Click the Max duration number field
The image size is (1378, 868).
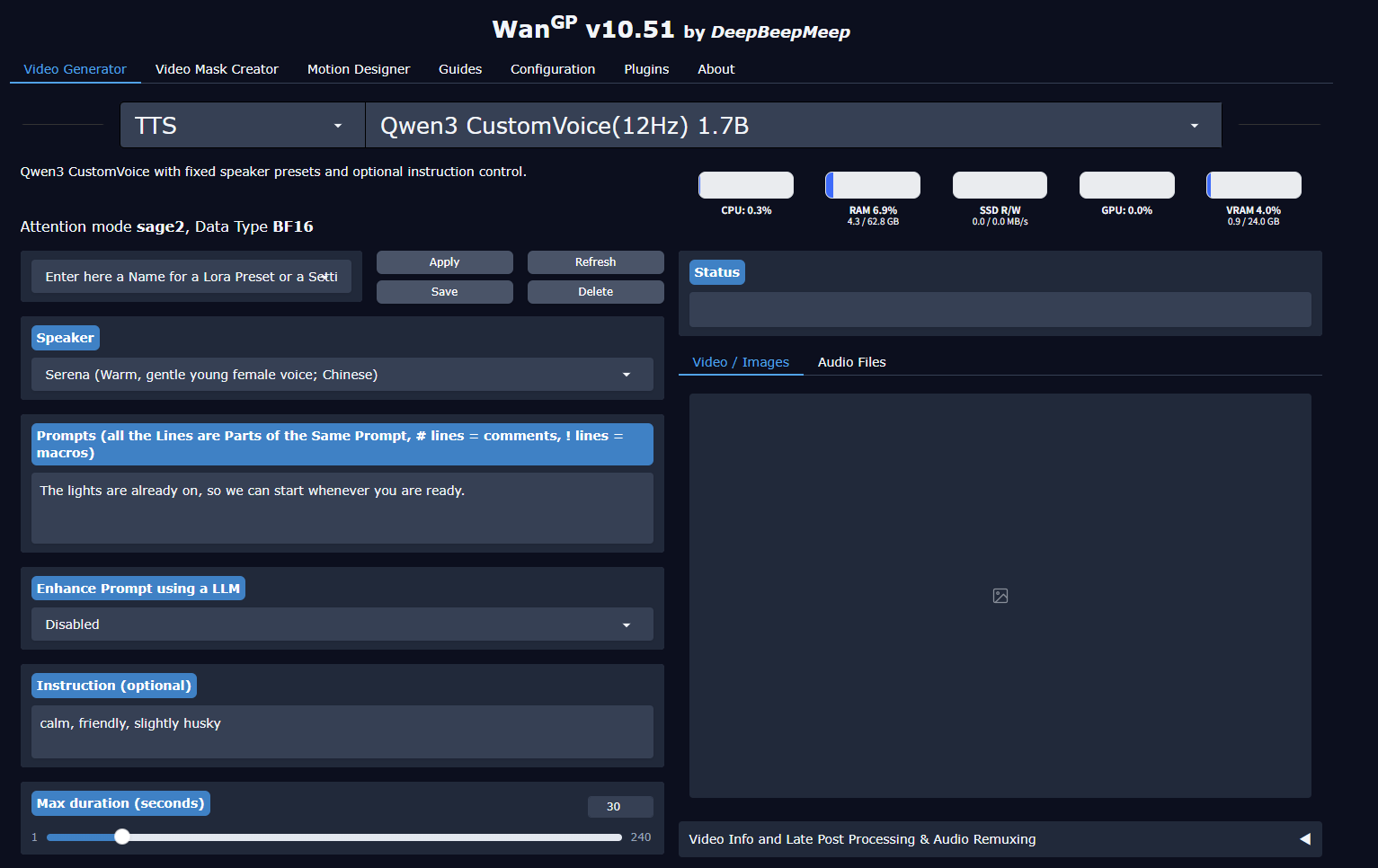coord(619,806)
